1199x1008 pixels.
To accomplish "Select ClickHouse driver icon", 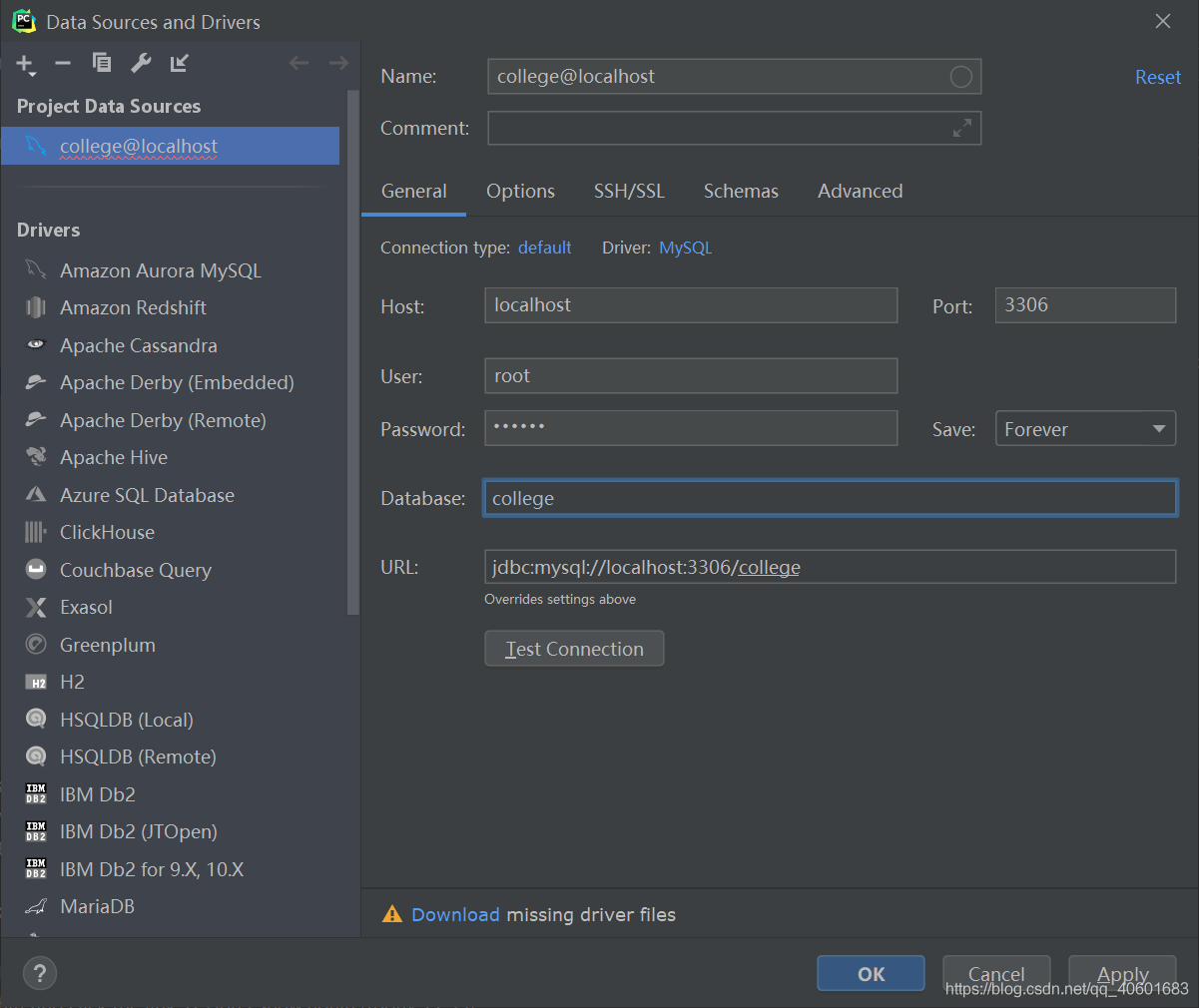I will [36, 532].
